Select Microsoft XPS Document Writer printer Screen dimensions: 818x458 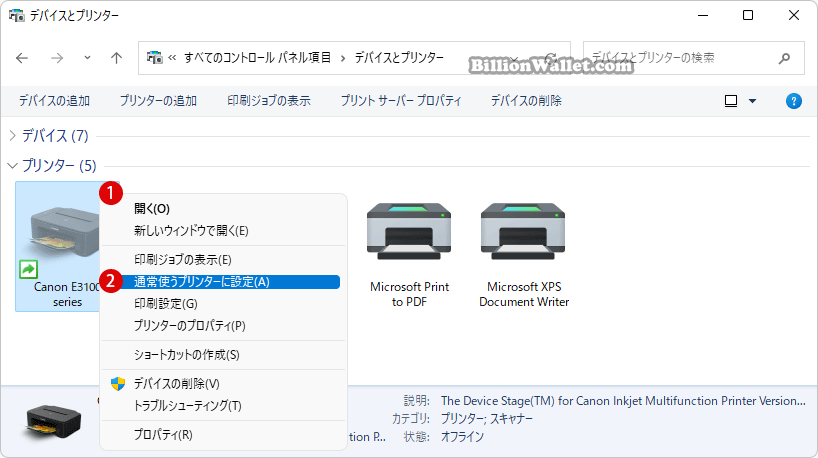click(x=524, y=256)
